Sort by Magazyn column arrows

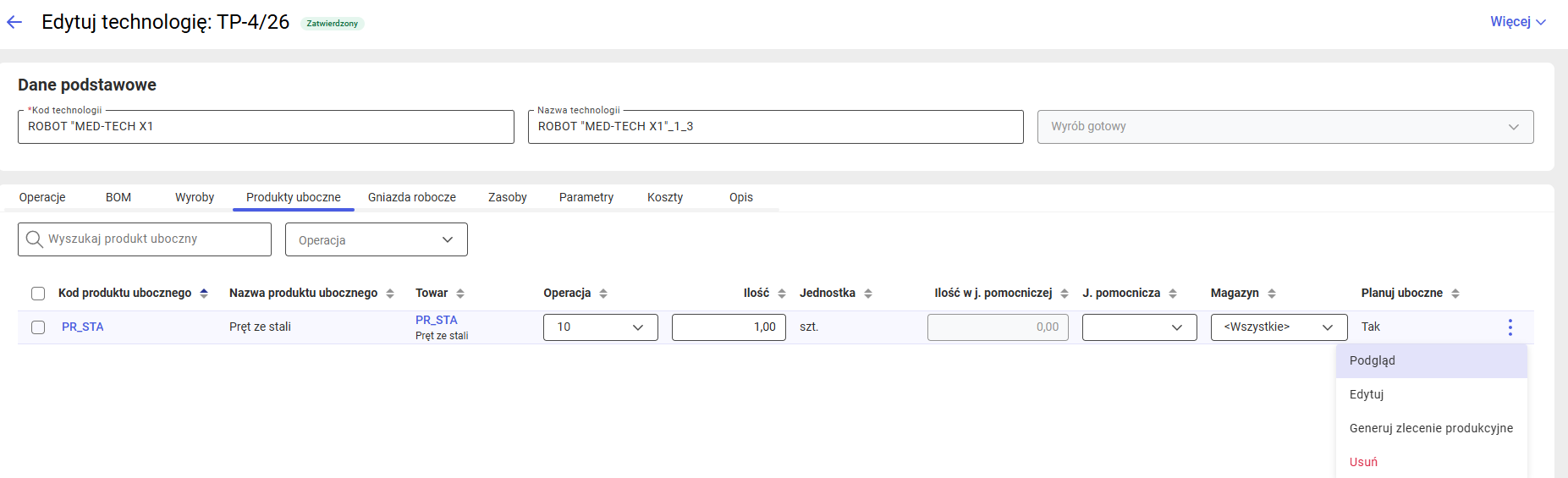tap(1272, 294)
